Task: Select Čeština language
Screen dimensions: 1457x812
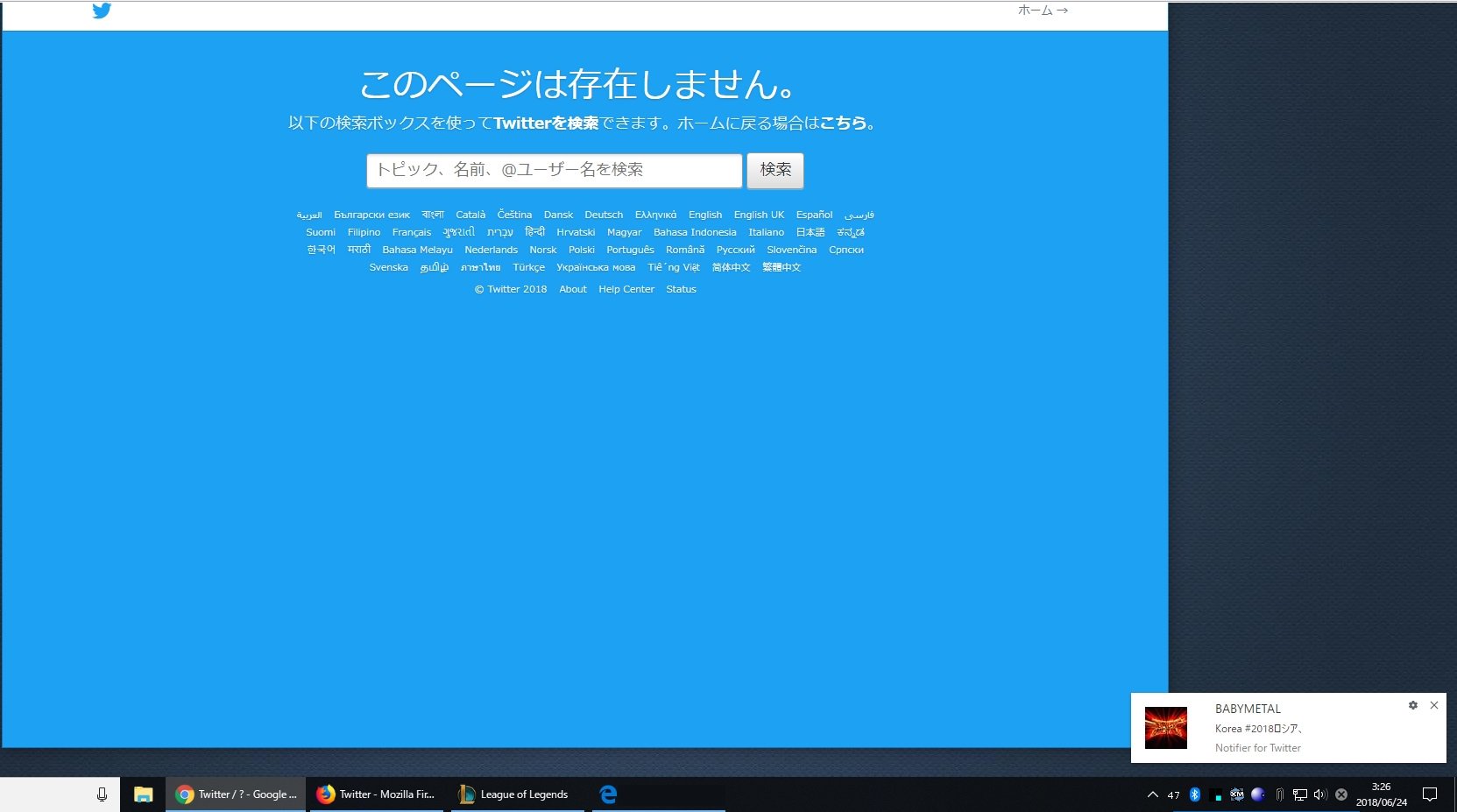Action: click(x=514, y=215)
